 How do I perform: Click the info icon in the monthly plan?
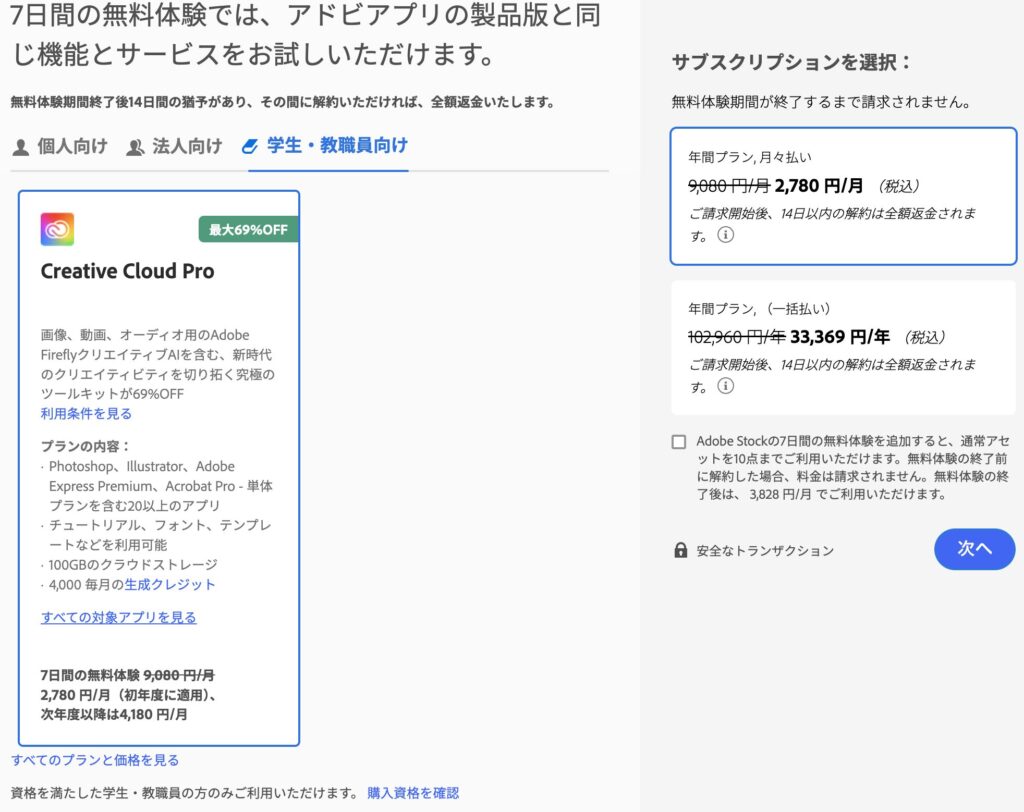coord(726,236)
